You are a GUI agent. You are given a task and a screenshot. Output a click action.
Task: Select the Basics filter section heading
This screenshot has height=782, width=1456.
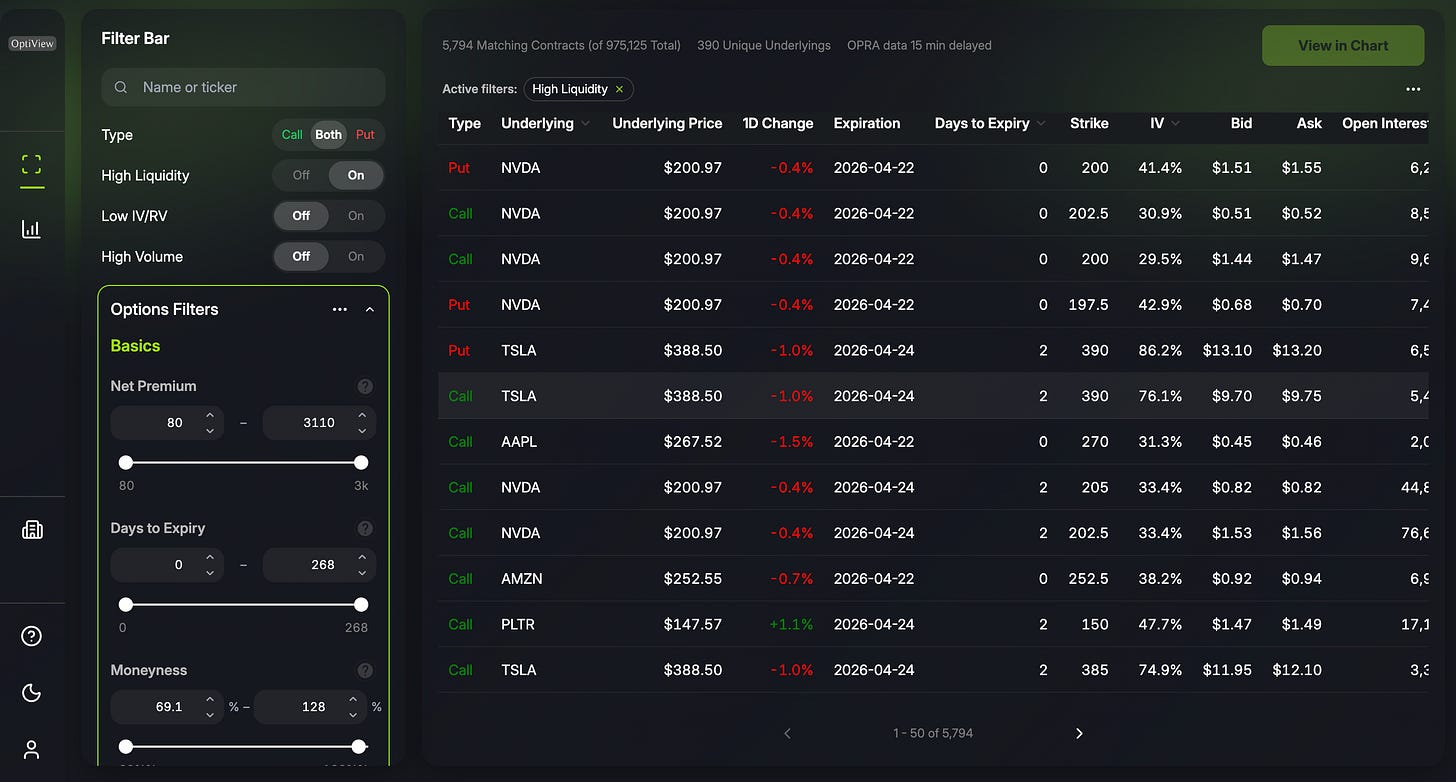click(x=135, y=346)
